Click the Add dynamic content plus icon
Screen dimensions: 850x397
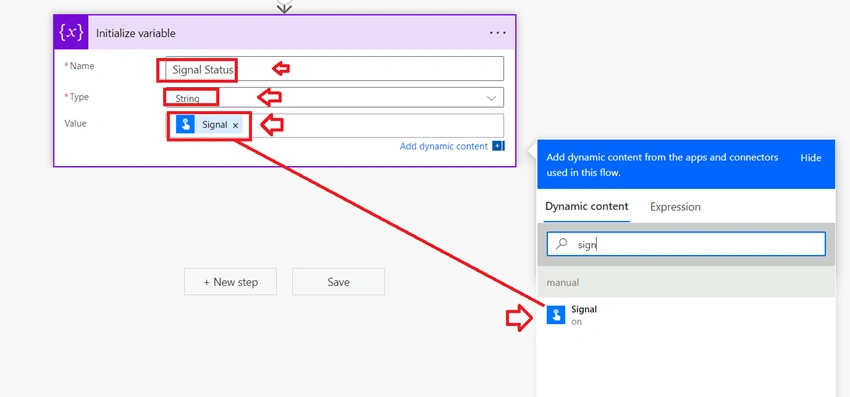pos(498,146)
